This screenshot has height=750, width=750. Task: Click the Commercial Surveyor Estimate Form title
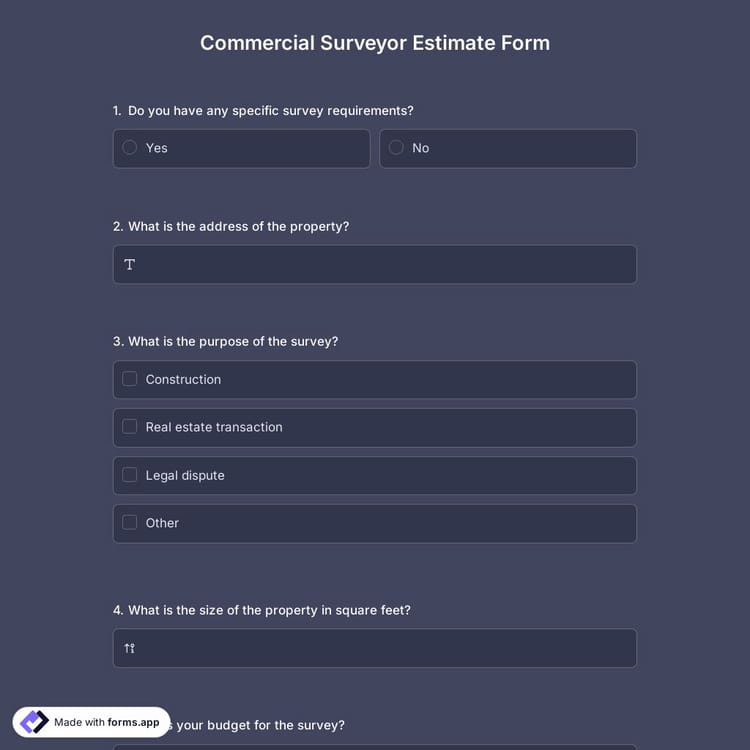pos(375,43)
